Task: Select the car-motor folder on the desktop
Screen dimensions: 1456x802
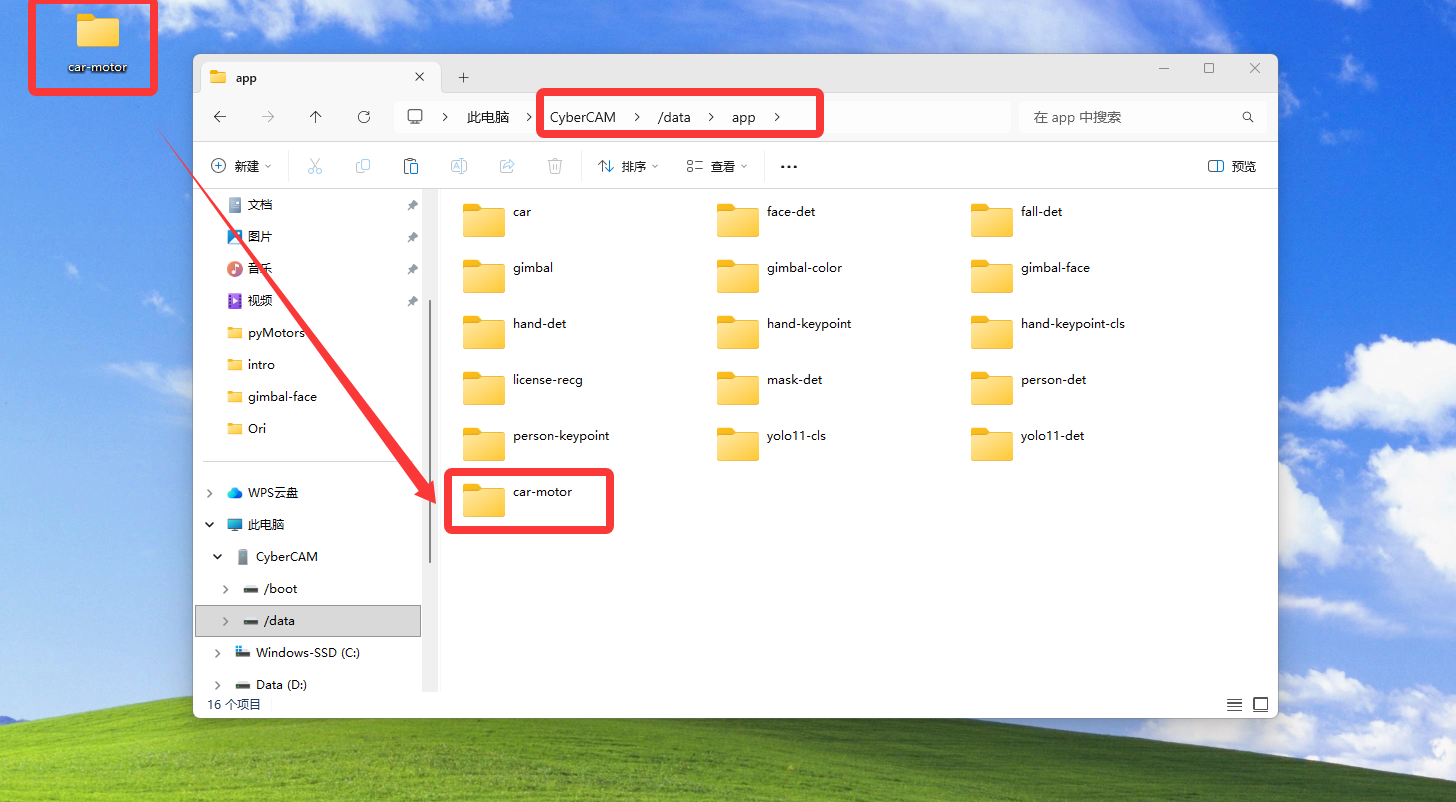Action: pos(97,44)
